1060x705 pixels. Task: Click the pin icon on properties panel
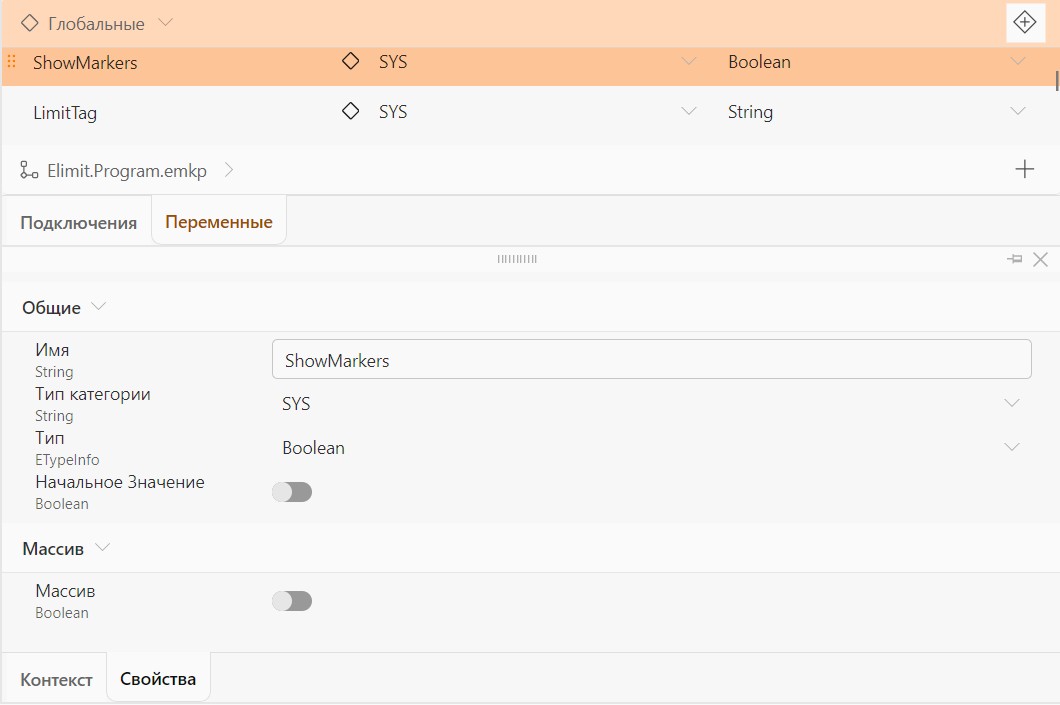click(1014, 259)
